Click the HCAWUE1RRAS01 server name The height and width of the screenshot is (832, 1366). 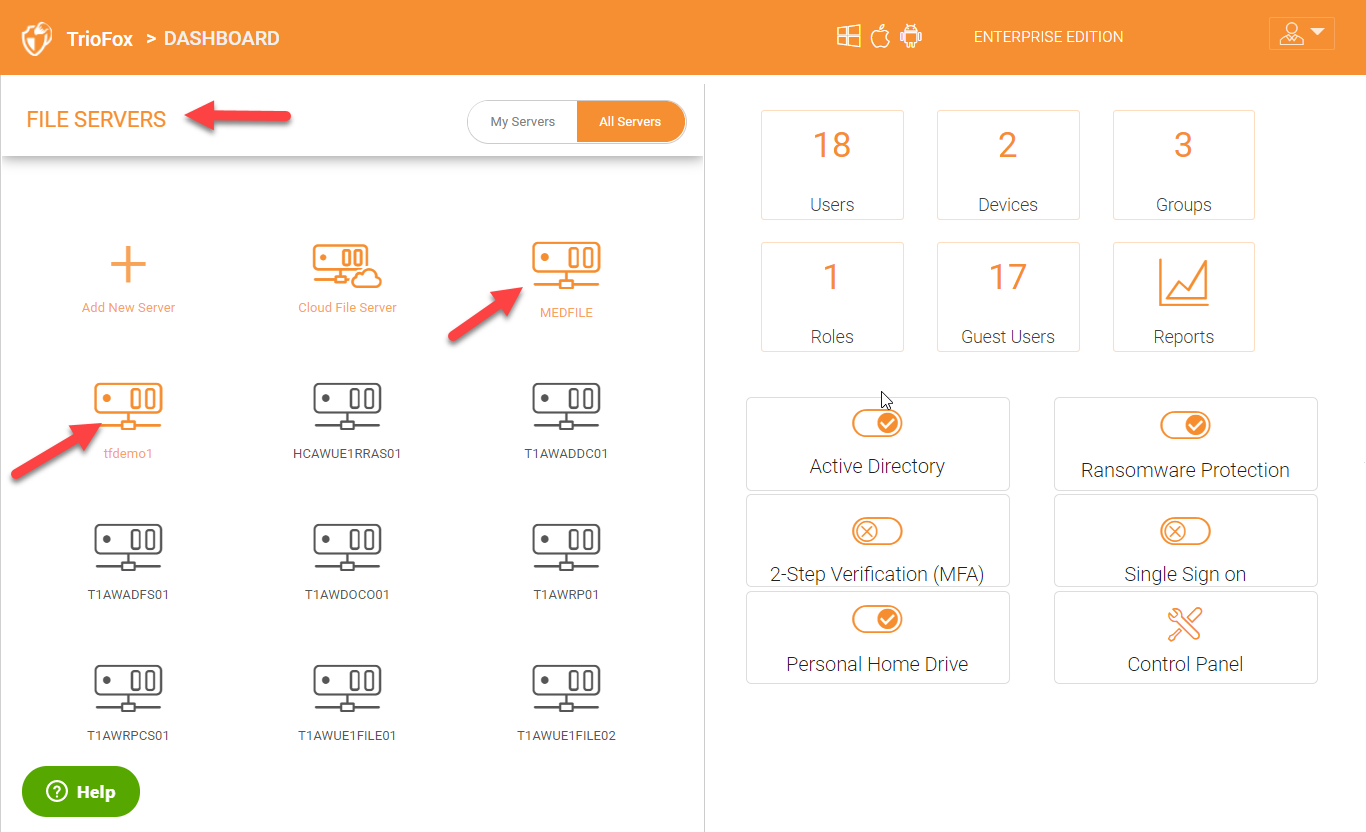(x=347, y=454)
